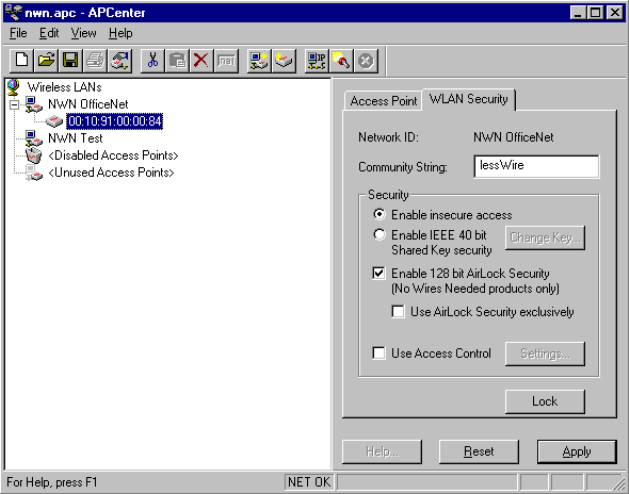Click the APCenter title bar application icon
The height and width of the screenshot is (494, 629).
point(13,12)
